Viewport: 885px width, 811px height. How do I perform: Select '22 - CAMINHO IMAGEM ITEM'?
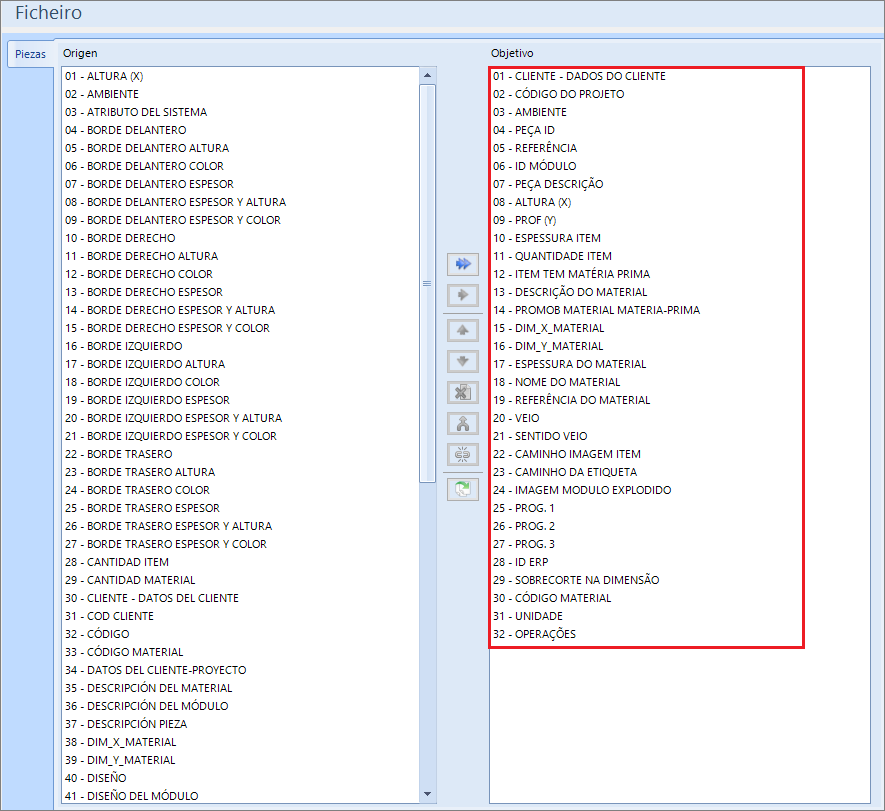coord(567,454)
